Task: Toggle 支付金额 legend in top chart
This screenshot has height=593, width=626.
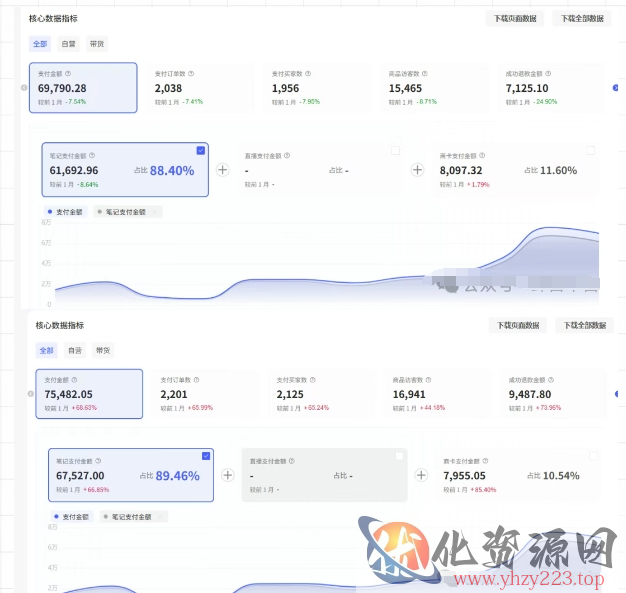Action: [x=65, y=212]
